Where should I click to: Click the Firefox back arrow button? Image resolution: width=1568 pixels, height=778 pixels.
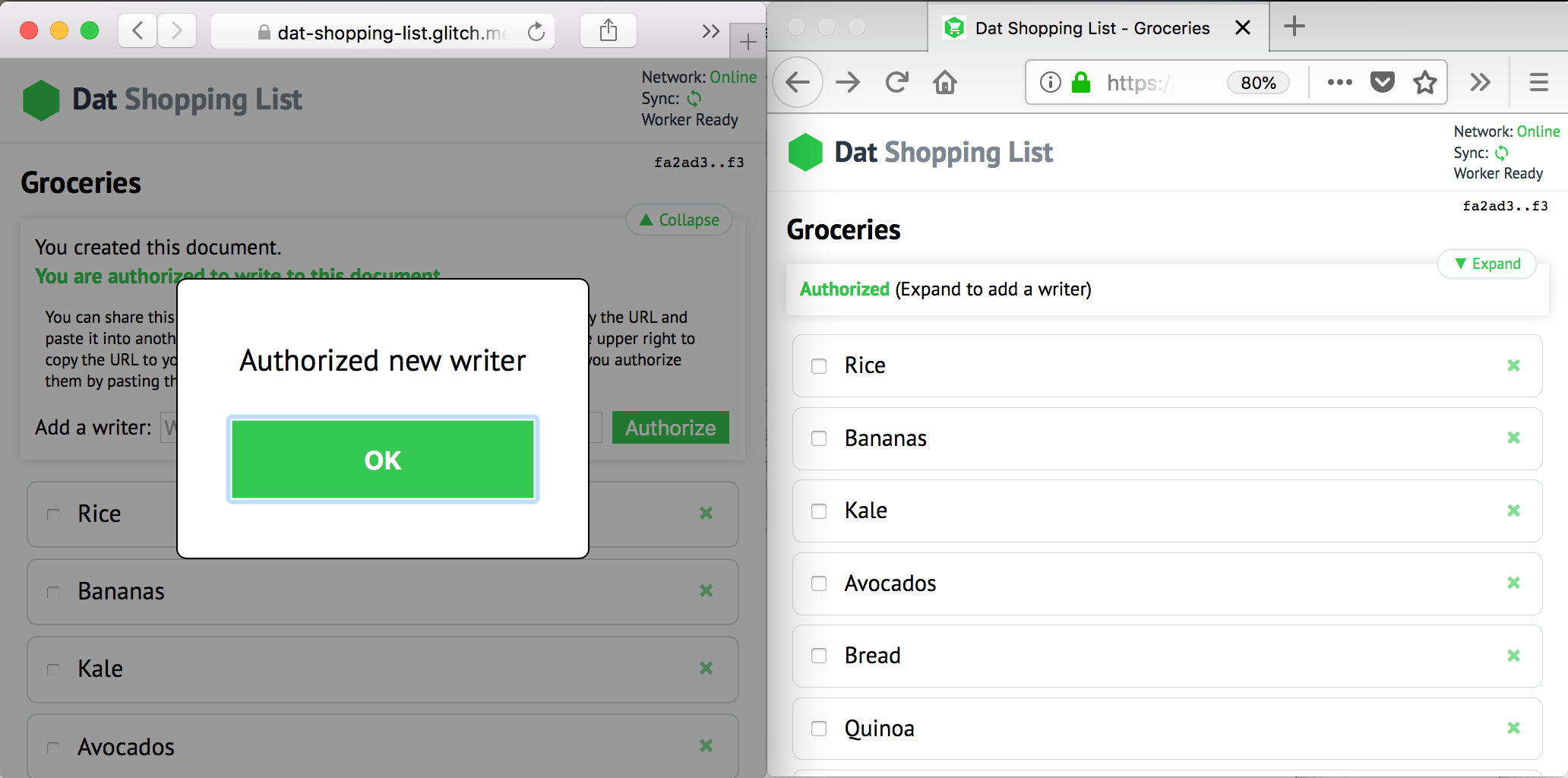pos(798,82)
